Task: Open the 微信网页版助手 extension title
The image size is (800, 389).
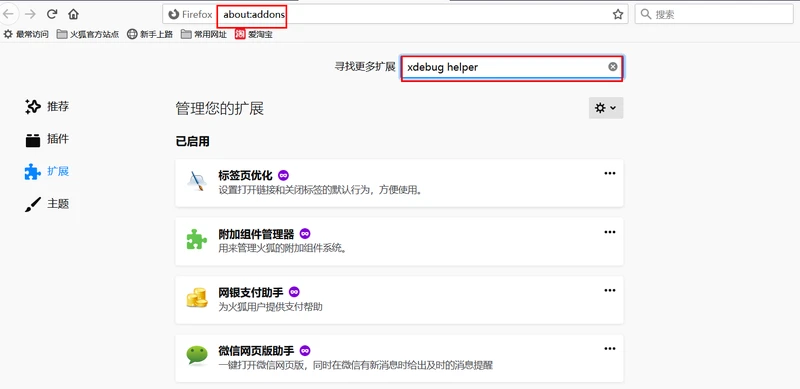Action: coord(256,351)
